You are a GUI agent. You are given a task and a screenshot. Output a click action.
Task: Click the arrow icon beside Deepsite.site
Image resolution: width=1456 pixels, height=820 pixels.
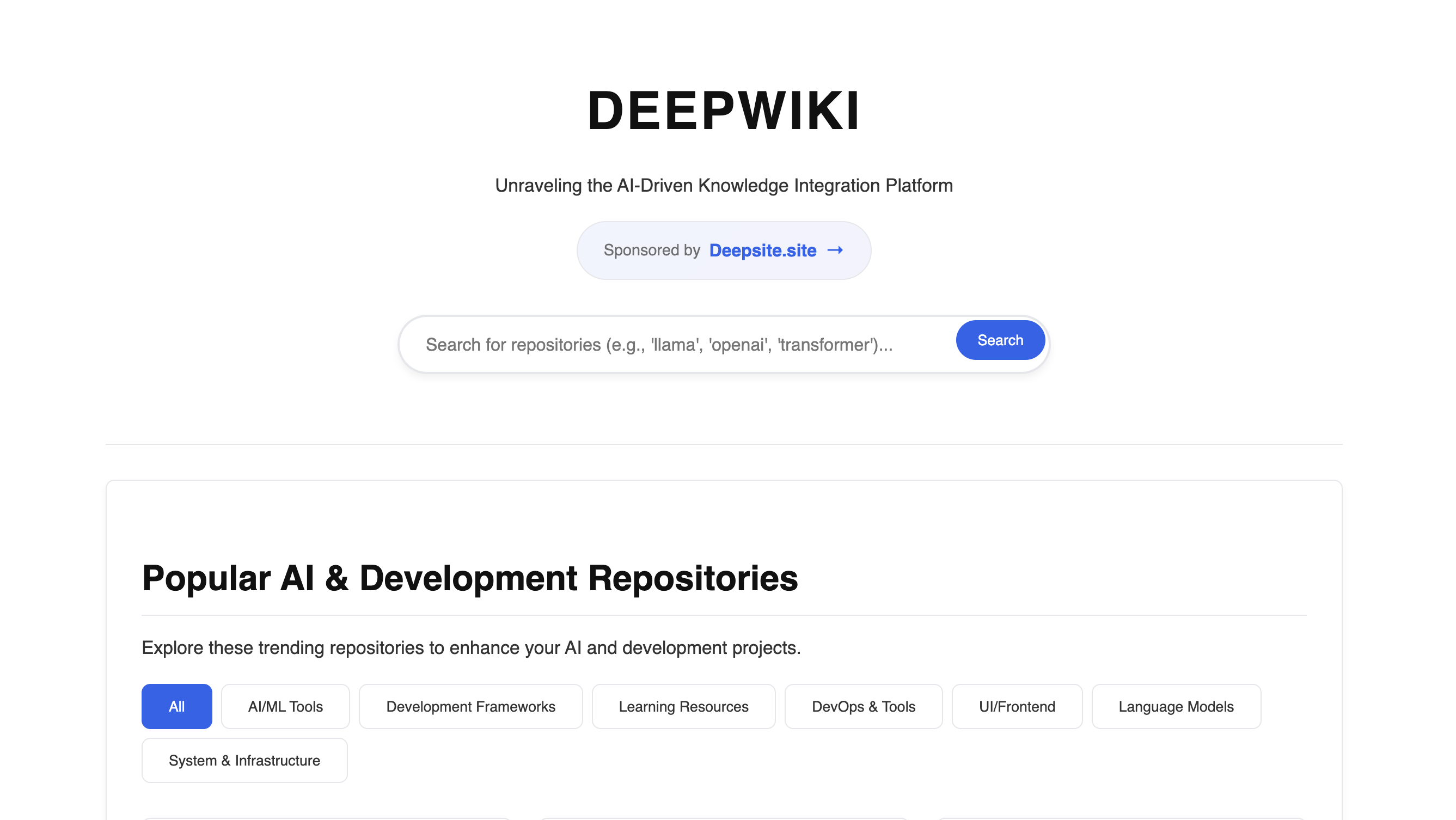pyautogui.click(x=835, y=250)
